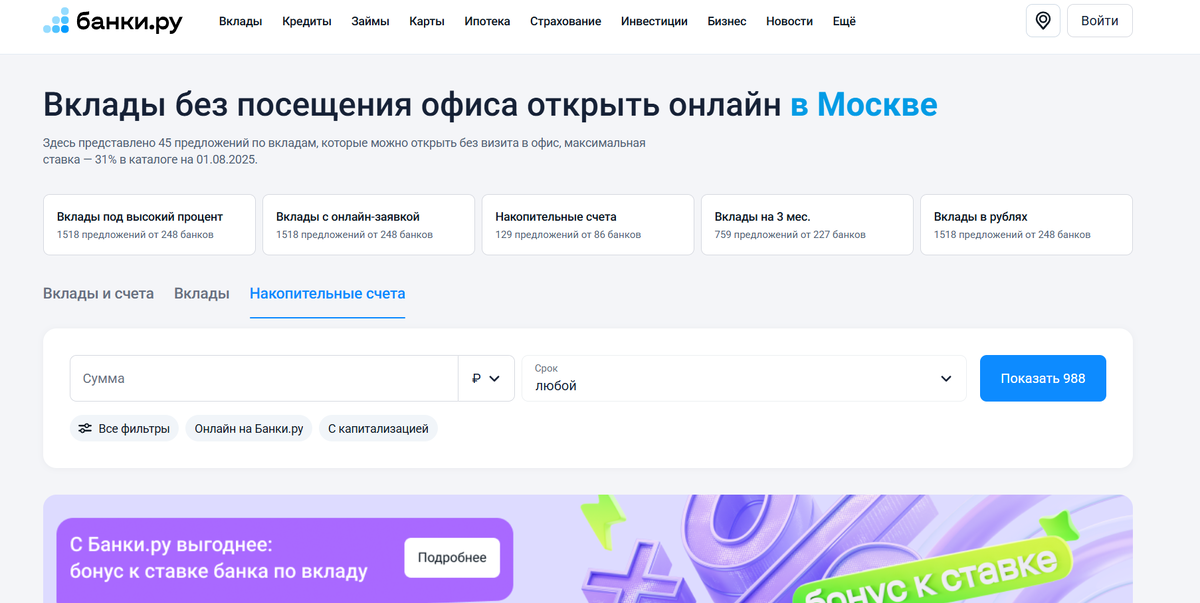Toggle 'Онлайн на Банки.ру' filter chip
Screen dimensions: 1200x603
pos(249,428)
